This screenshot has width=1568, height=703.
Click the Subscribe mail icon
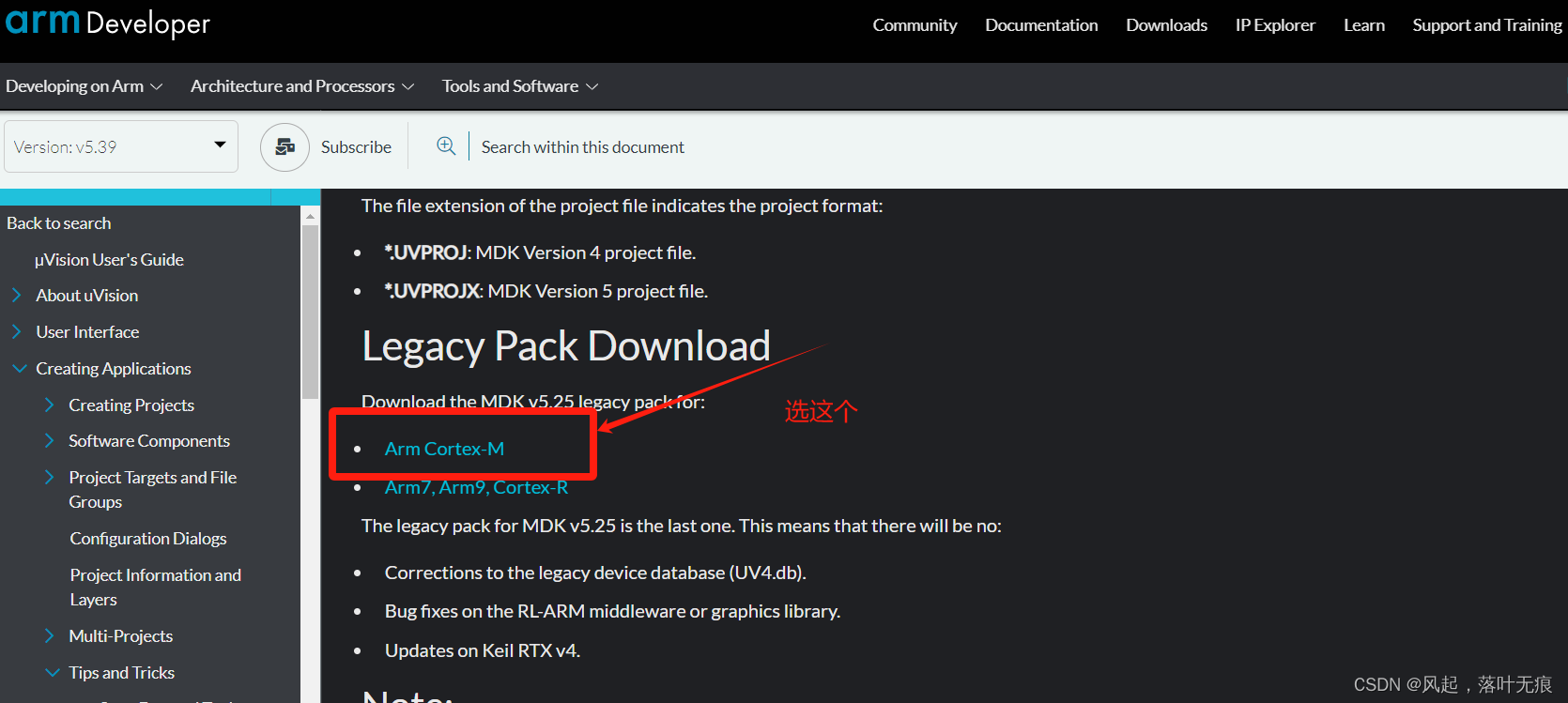[x=284, y=147]
